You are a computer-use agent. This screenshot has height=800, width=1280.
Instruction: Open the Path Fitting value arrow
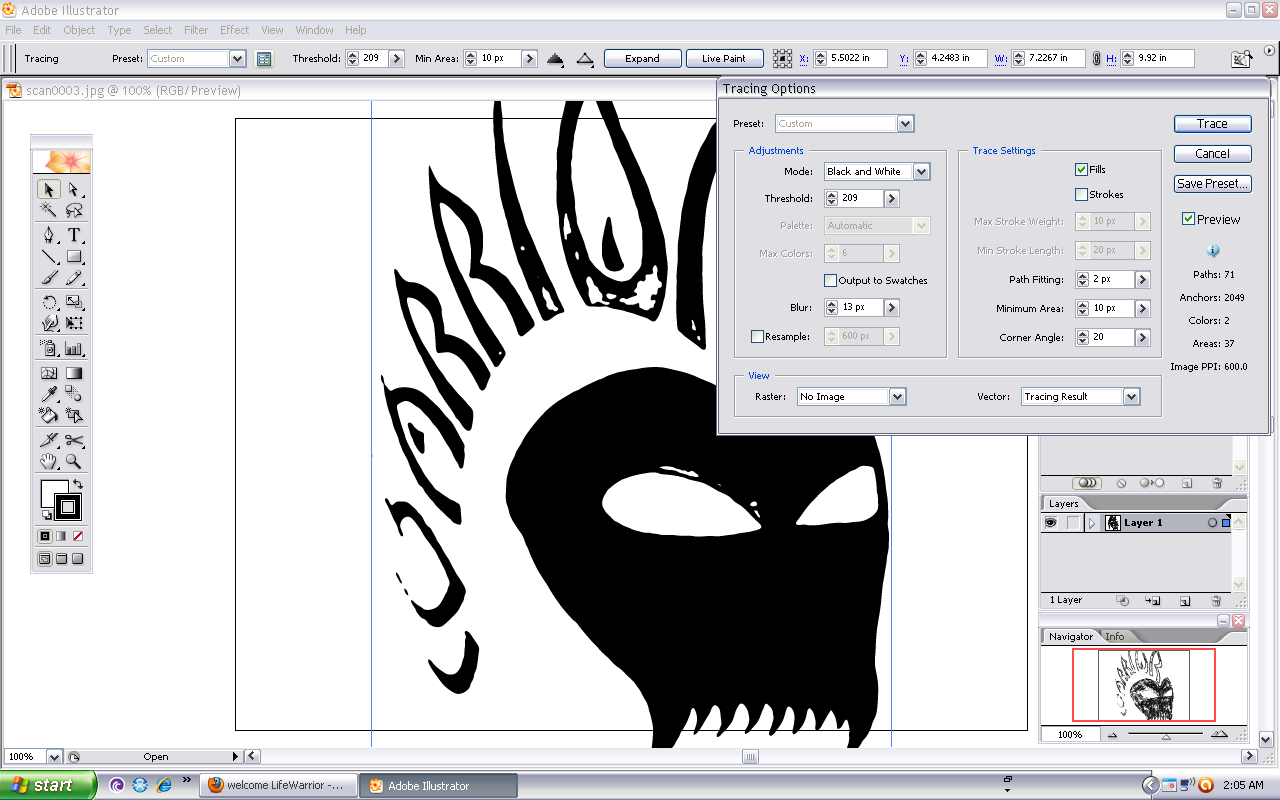click(1143, 280)
